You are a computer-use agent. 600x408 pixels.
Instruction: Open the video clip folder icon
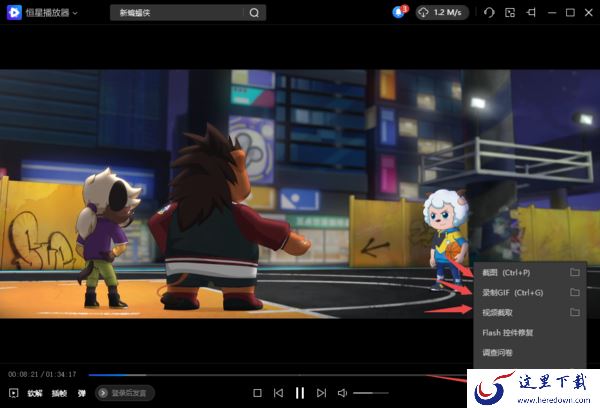[x=574, y=312]
